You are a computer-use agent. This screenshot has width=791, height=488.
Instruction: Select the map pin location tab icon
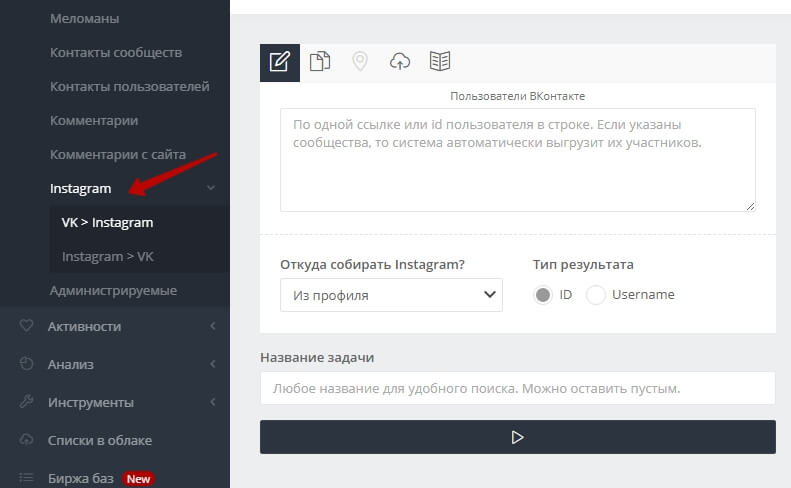(360, 62)
